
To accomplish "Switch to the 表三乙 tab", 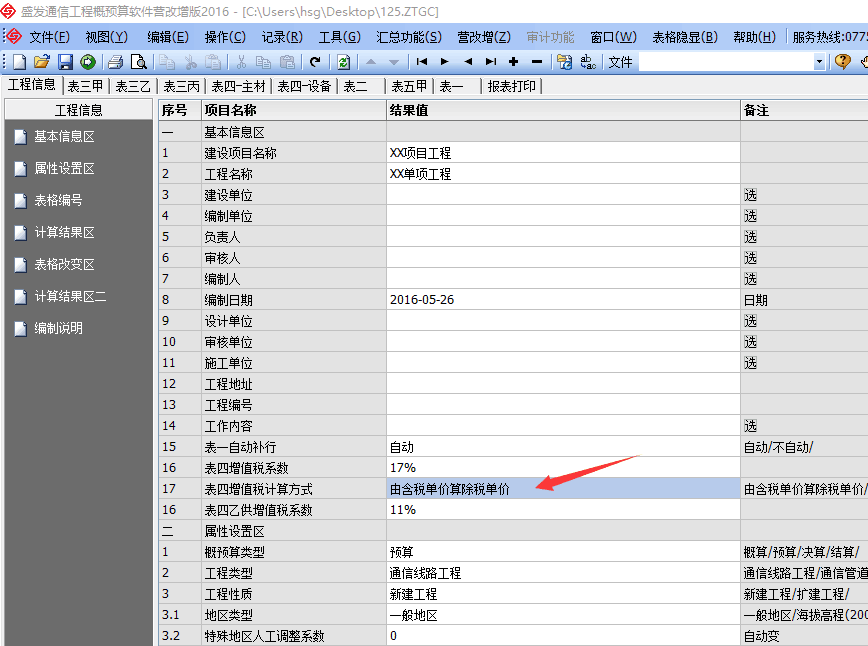I will pyautogui.click(x=133, y=86).
